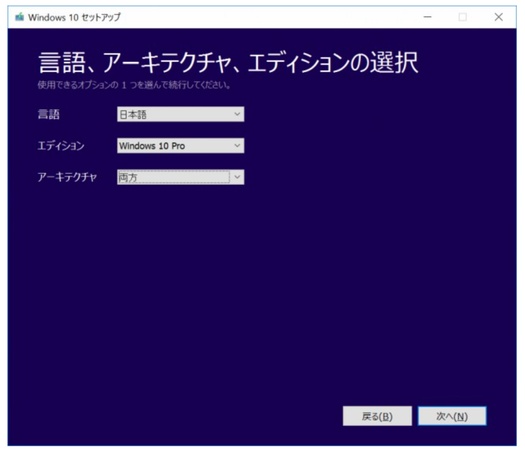
Task: Minimize the Windows 10 セットアップ window
Action: [x=428, y=17]
